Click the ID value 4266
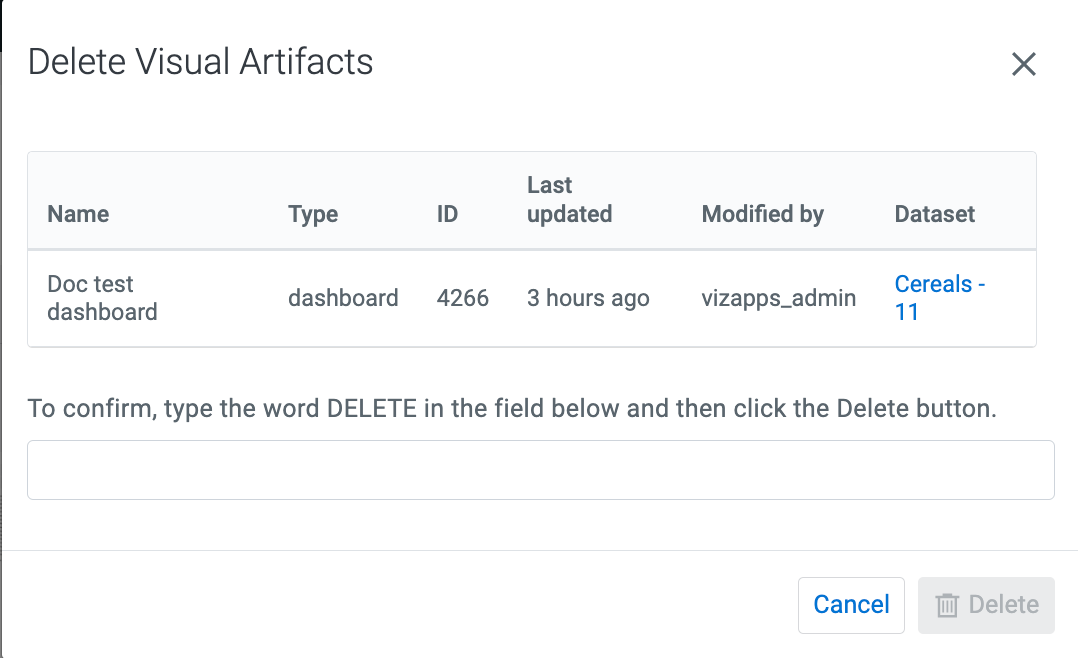This screenshot has width=1078, height=658. point(463,298)
